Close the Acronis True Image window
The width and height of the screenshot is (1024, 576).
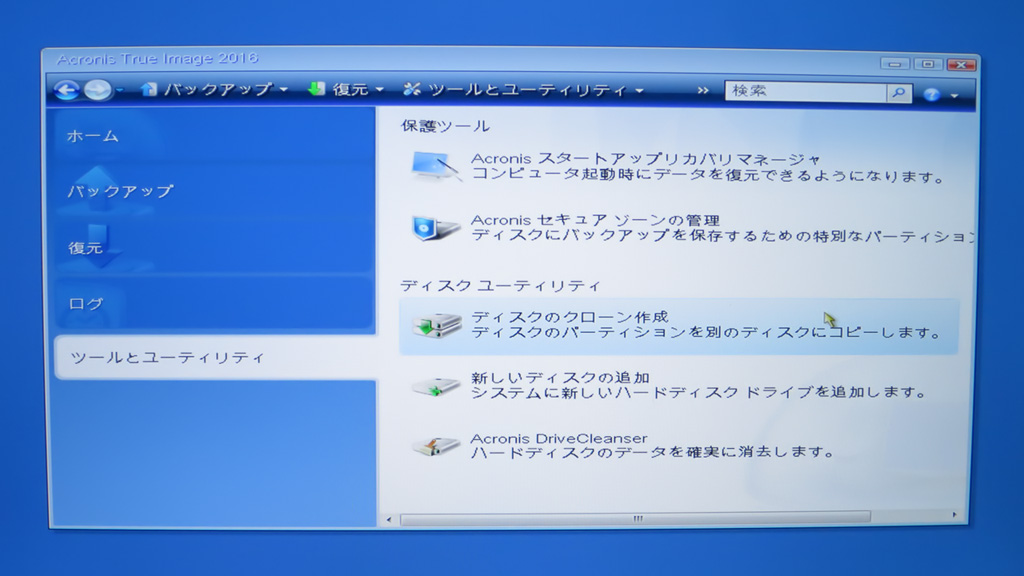click(961, 65)
